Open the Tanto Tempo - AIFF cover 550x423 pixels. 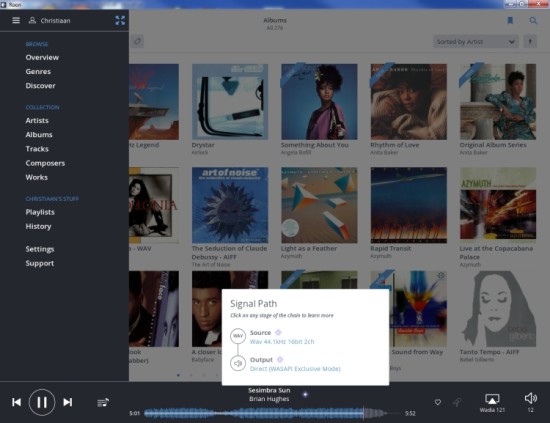[498, 309]
